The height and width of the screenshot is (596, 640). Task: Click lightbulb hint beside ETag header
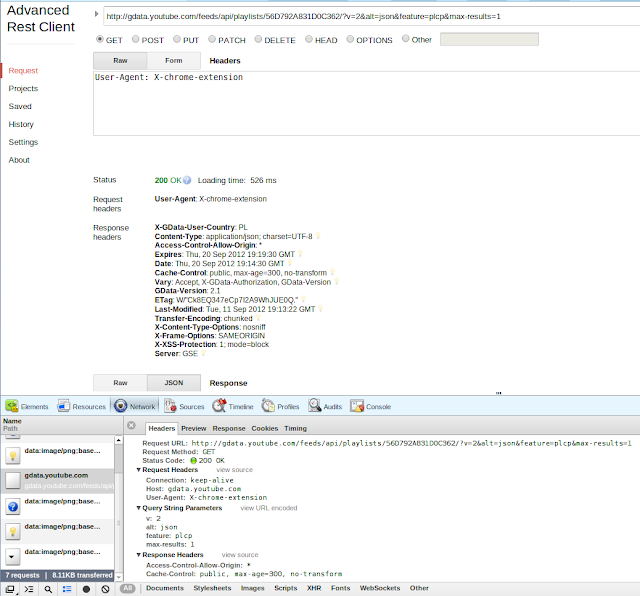point(303,299)
